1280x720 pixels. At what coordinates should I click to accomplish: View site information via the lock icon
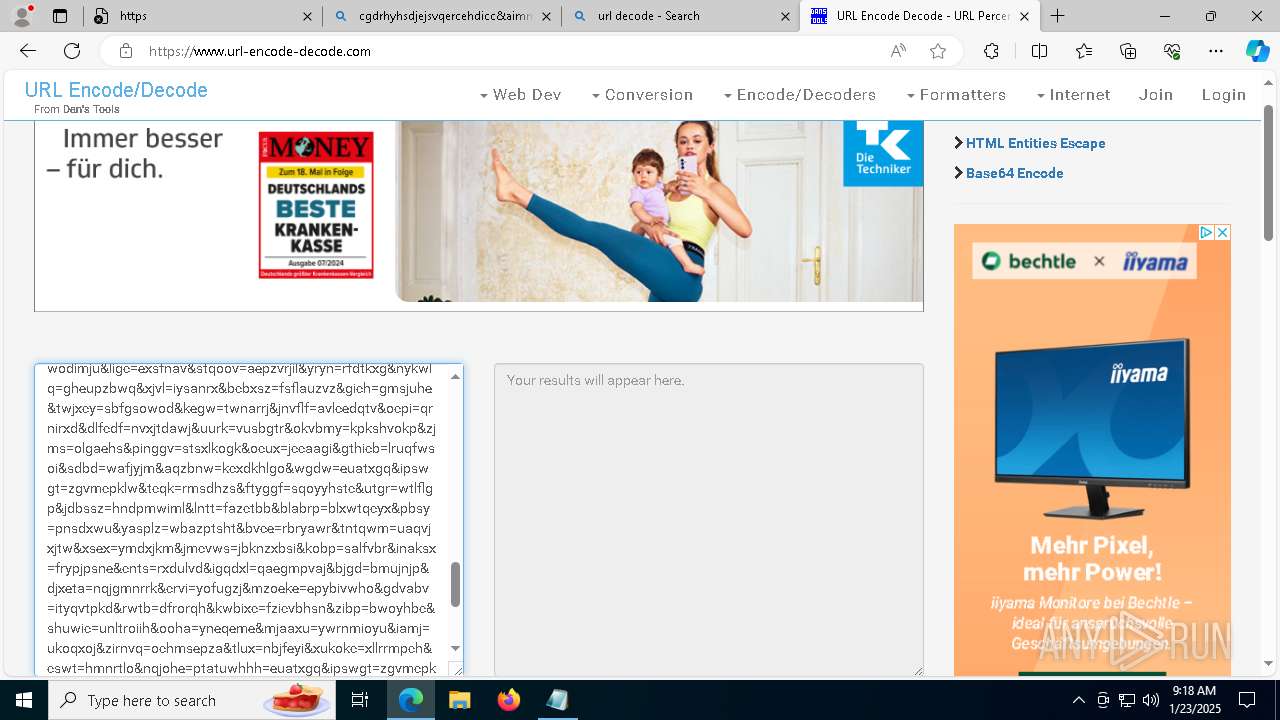[x=125, y=51]
